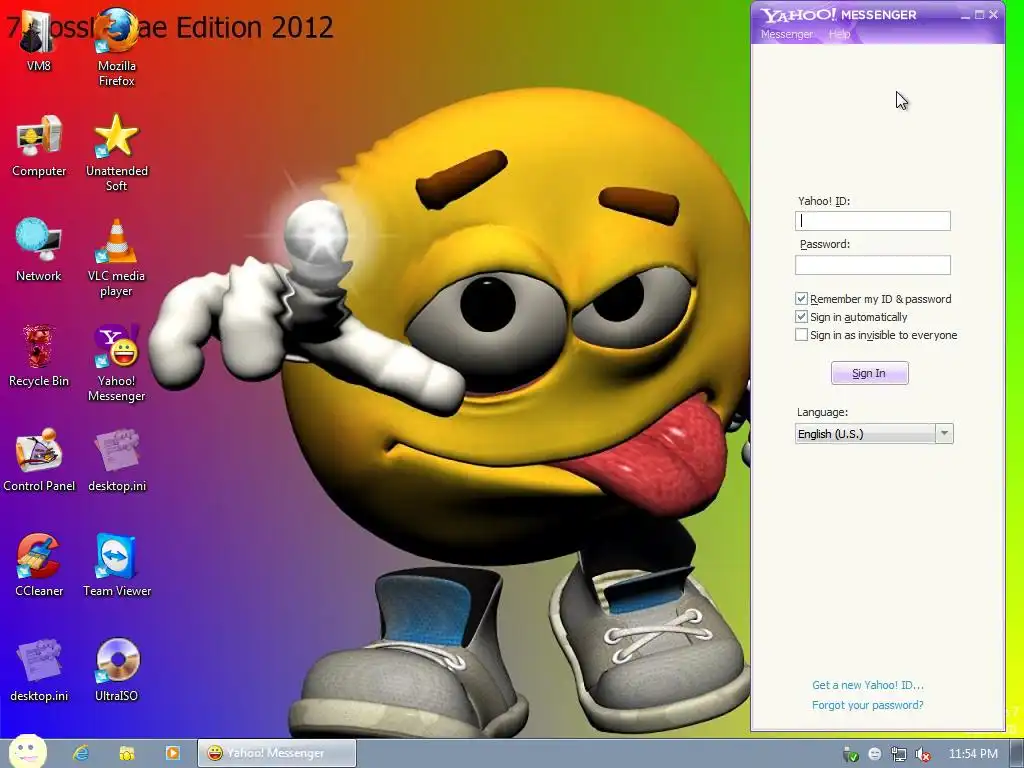
Task: Open Control Panel from the desktop
Action: click(x=39, y=460)
